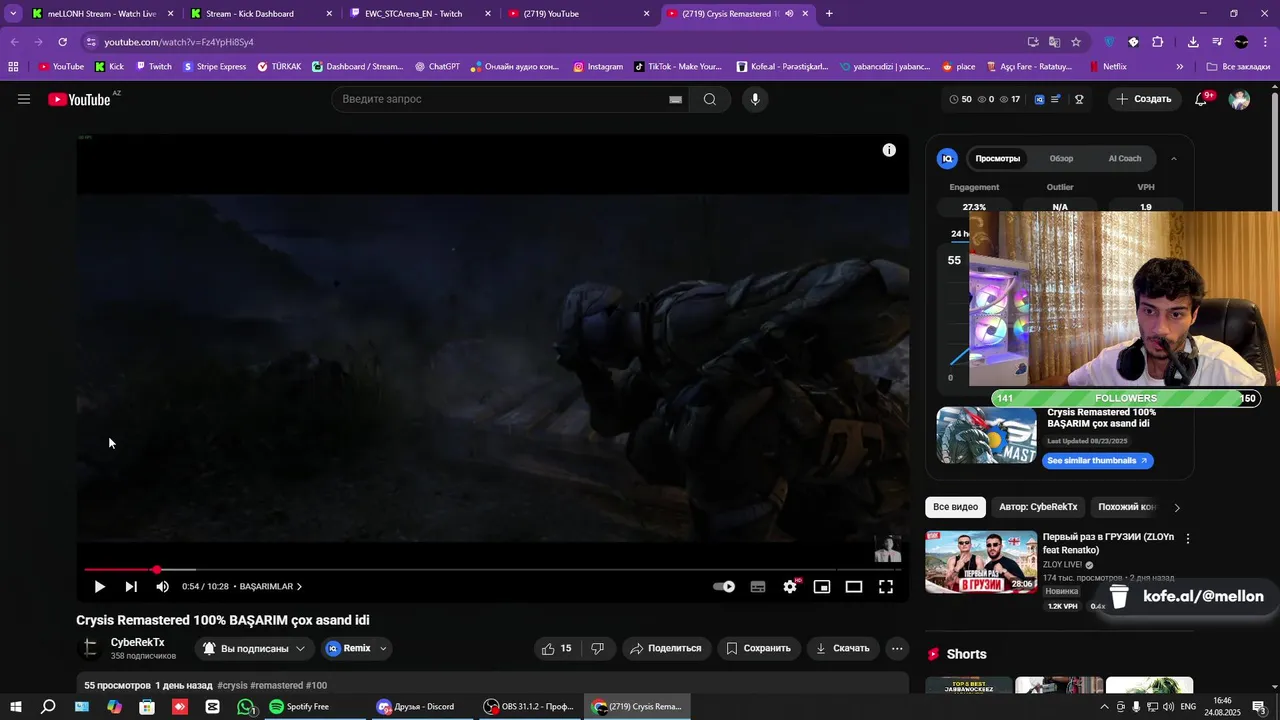
Task: Dislike the video
Action: click(597, 648)
